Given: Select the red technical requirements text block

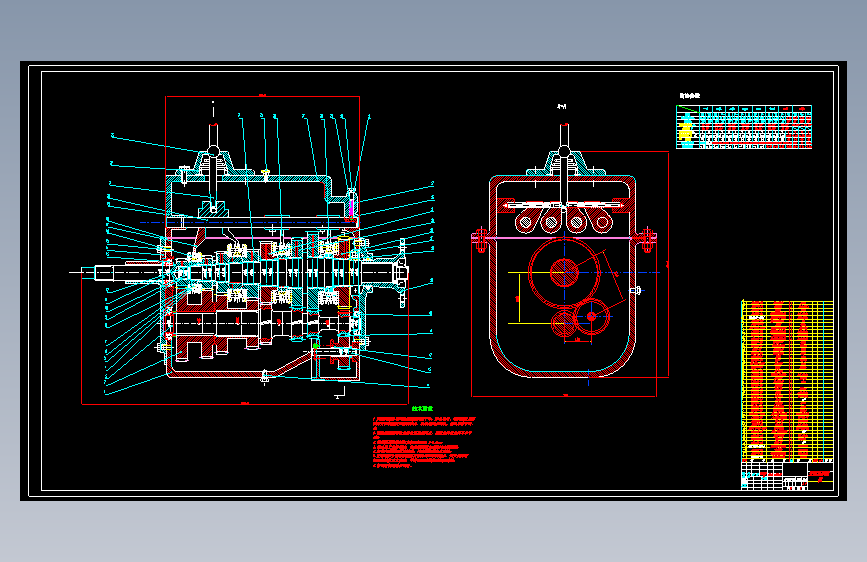Looking at the screenshot, I should pyautogui.click(x=424, y=442).
